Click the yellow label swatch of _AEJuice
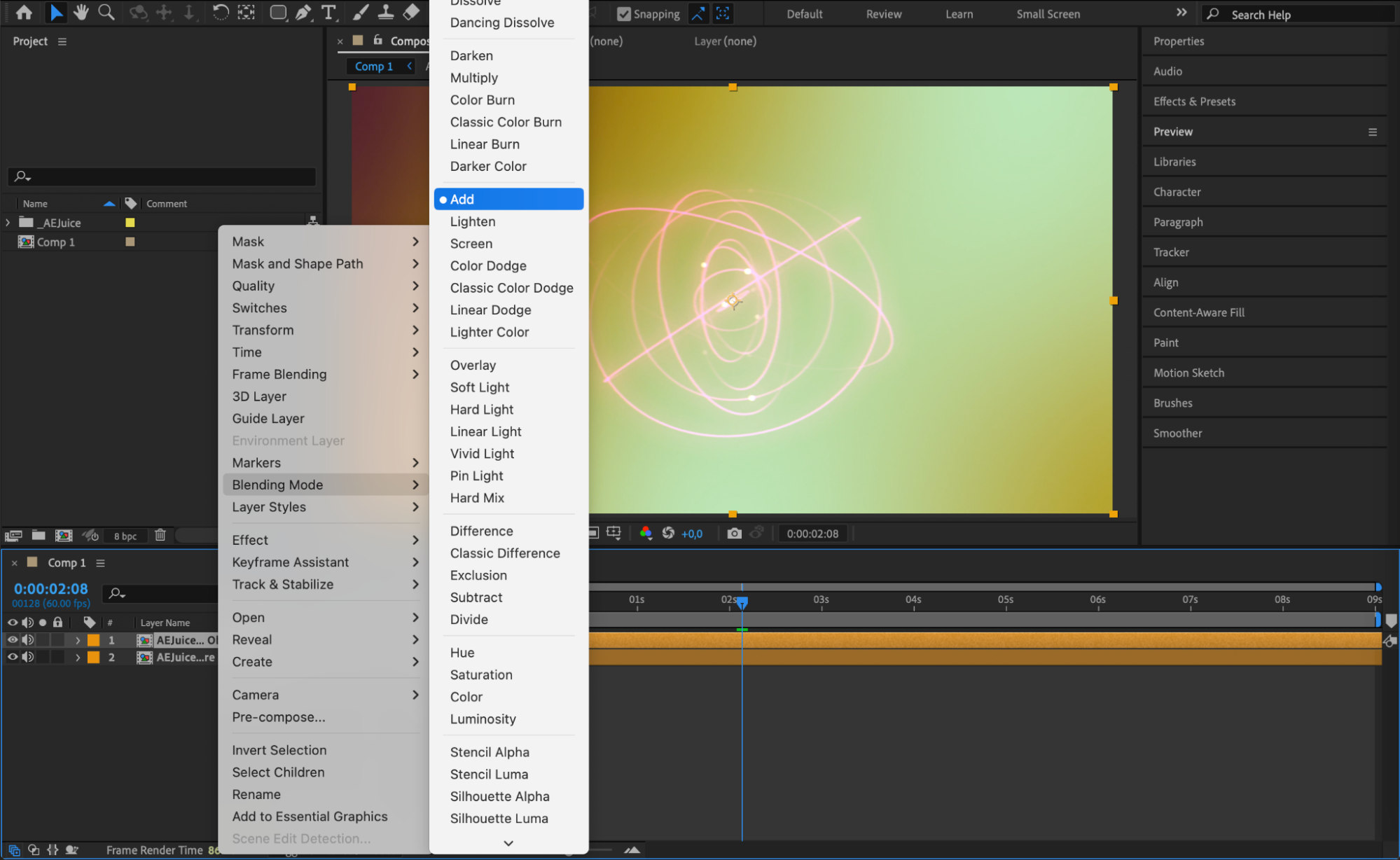The image size is (1400, 860). tap(130, 223)
